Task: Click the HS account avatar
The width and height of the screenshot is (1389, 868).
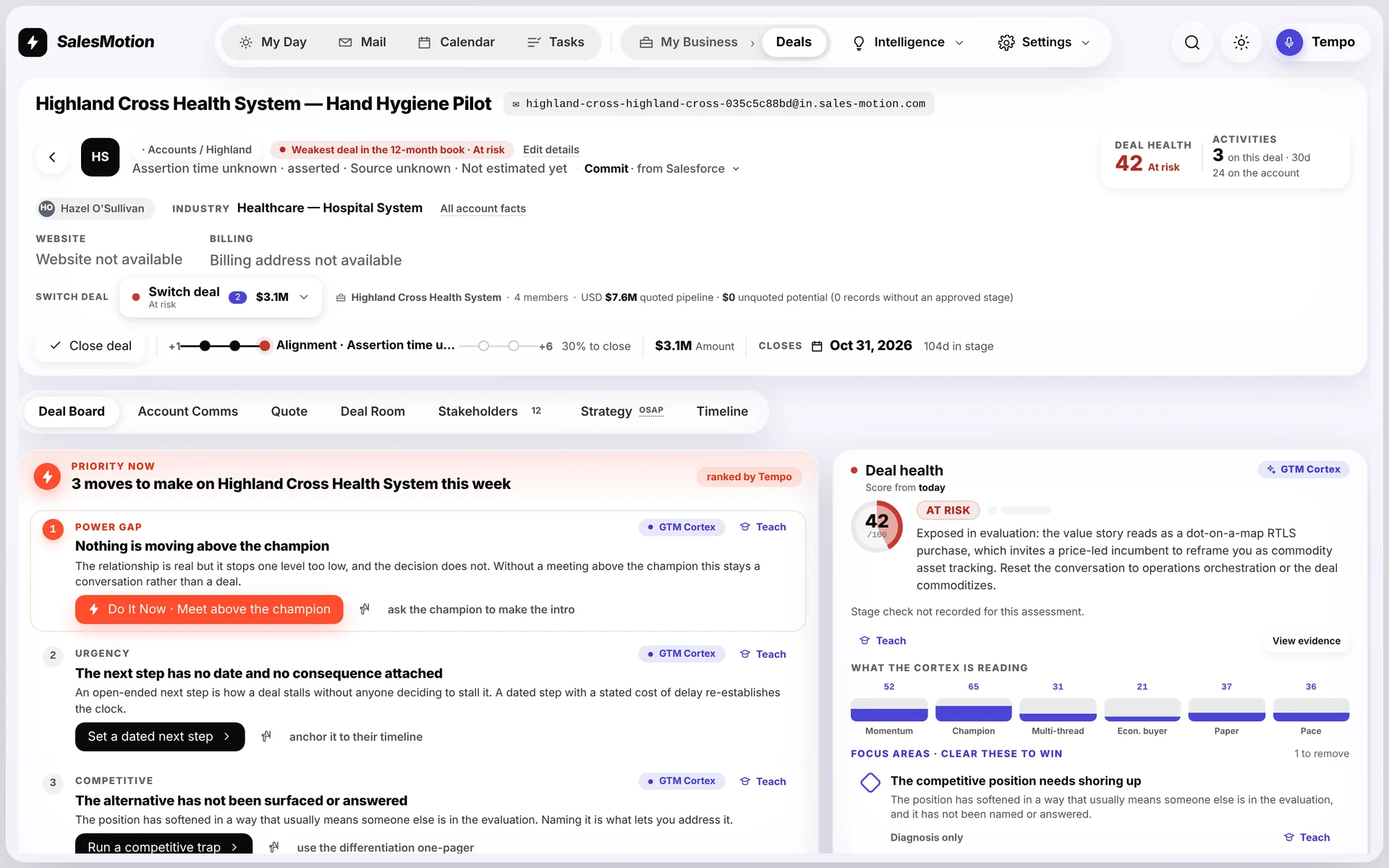Action: [100, 157]
